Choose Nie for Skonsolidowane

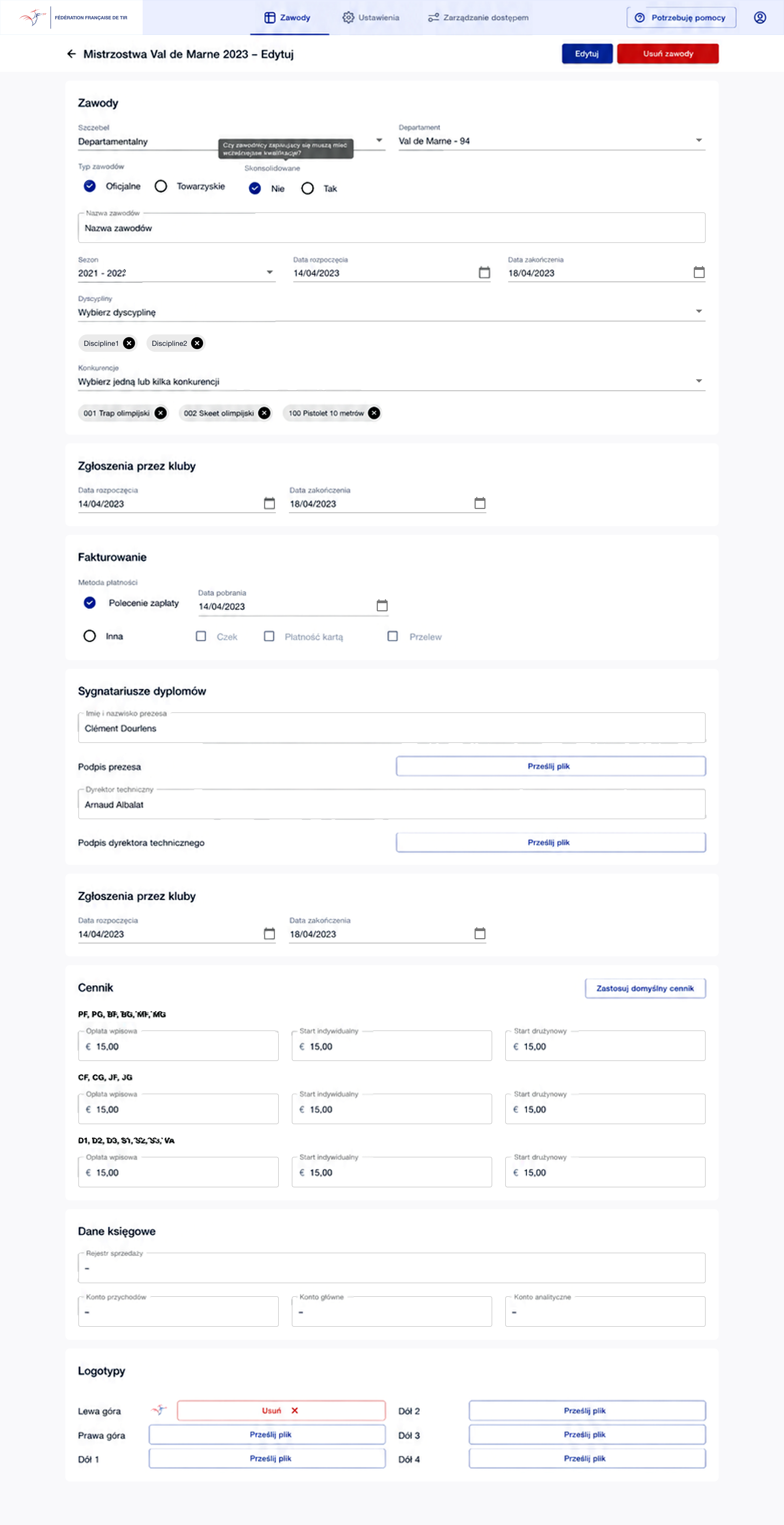point(255,188)
